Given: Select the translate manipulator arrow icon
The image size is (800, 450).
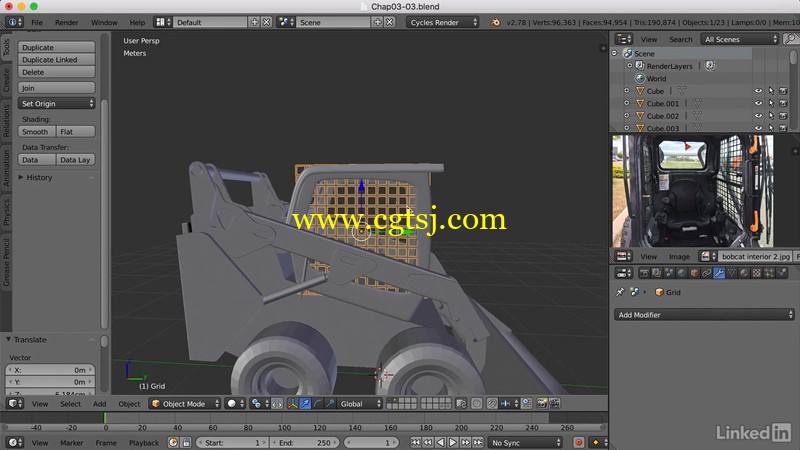Looking at the screenshot, I should [305, 404].
